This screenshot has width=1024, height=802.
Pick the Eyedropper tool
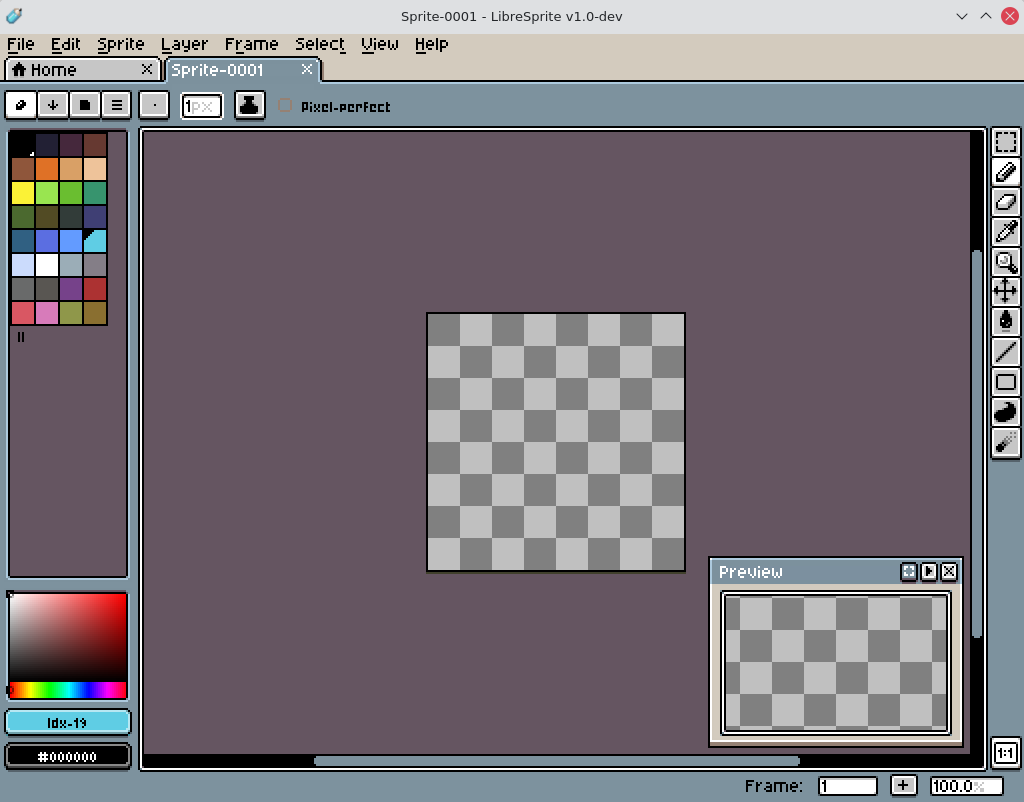pos(1005,232)
